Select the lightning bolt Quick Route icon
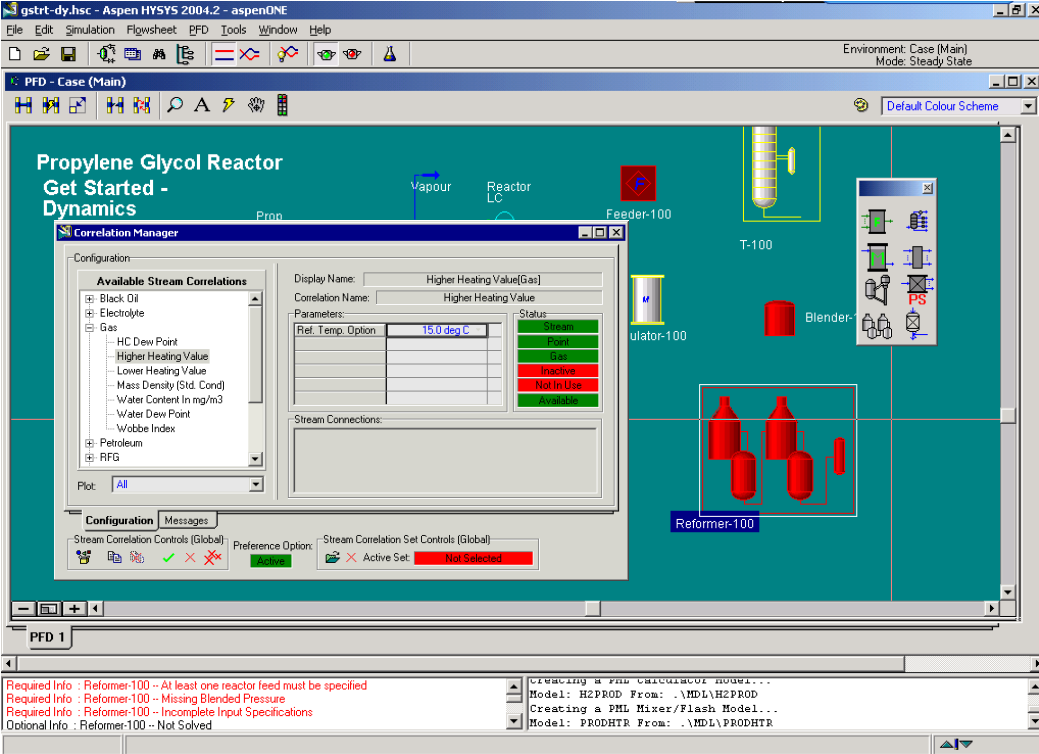 click(229, 105)
